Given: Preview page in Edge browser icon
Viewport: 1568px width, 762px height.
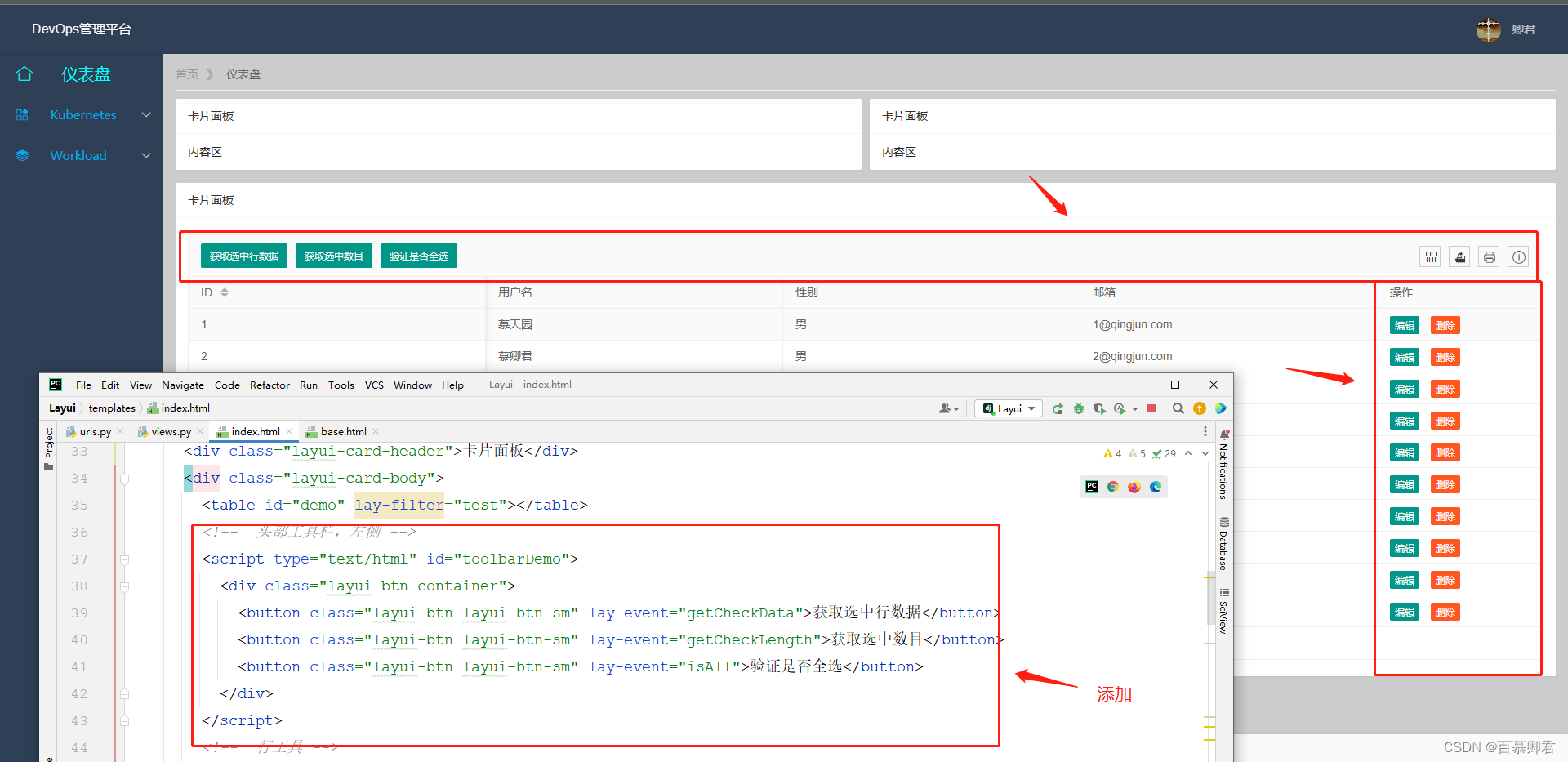Looking at the screenshot, I should 1156,487.
